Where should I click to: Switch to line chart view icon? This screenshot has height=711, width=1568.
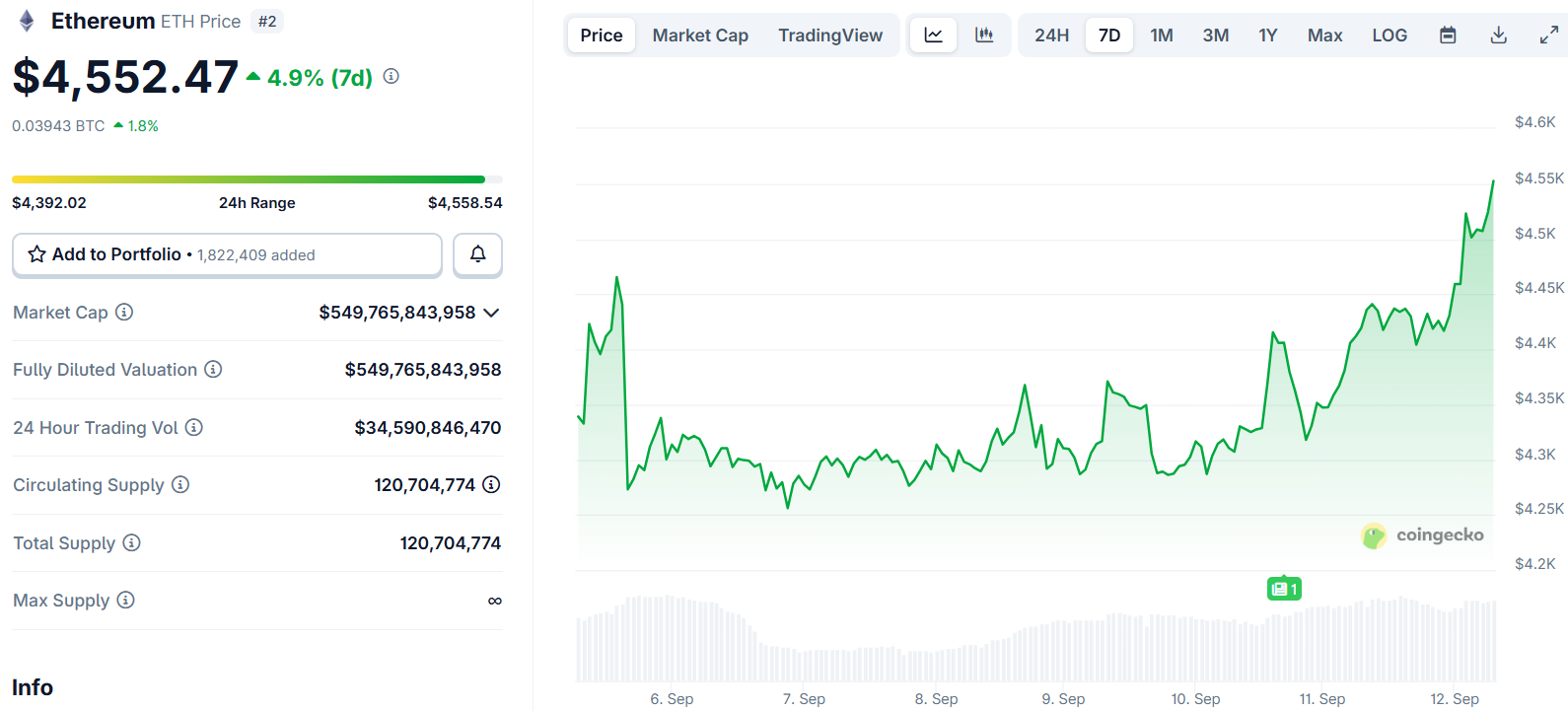pos(933,36)
